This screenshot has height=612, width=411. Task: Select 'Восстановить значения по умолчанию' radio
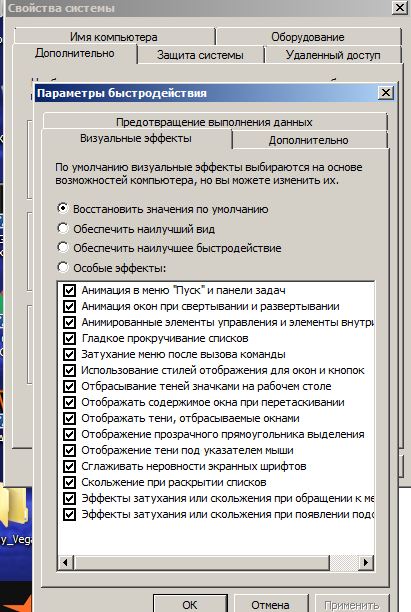click(63, 208)
